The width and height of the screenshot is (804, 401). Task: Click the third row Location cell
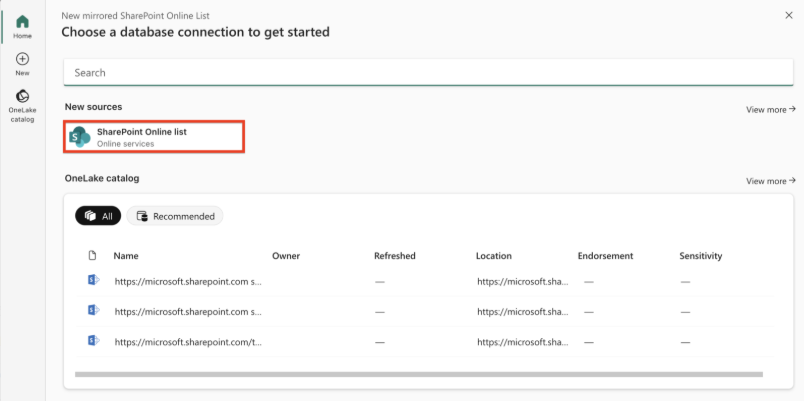[523, 342]
